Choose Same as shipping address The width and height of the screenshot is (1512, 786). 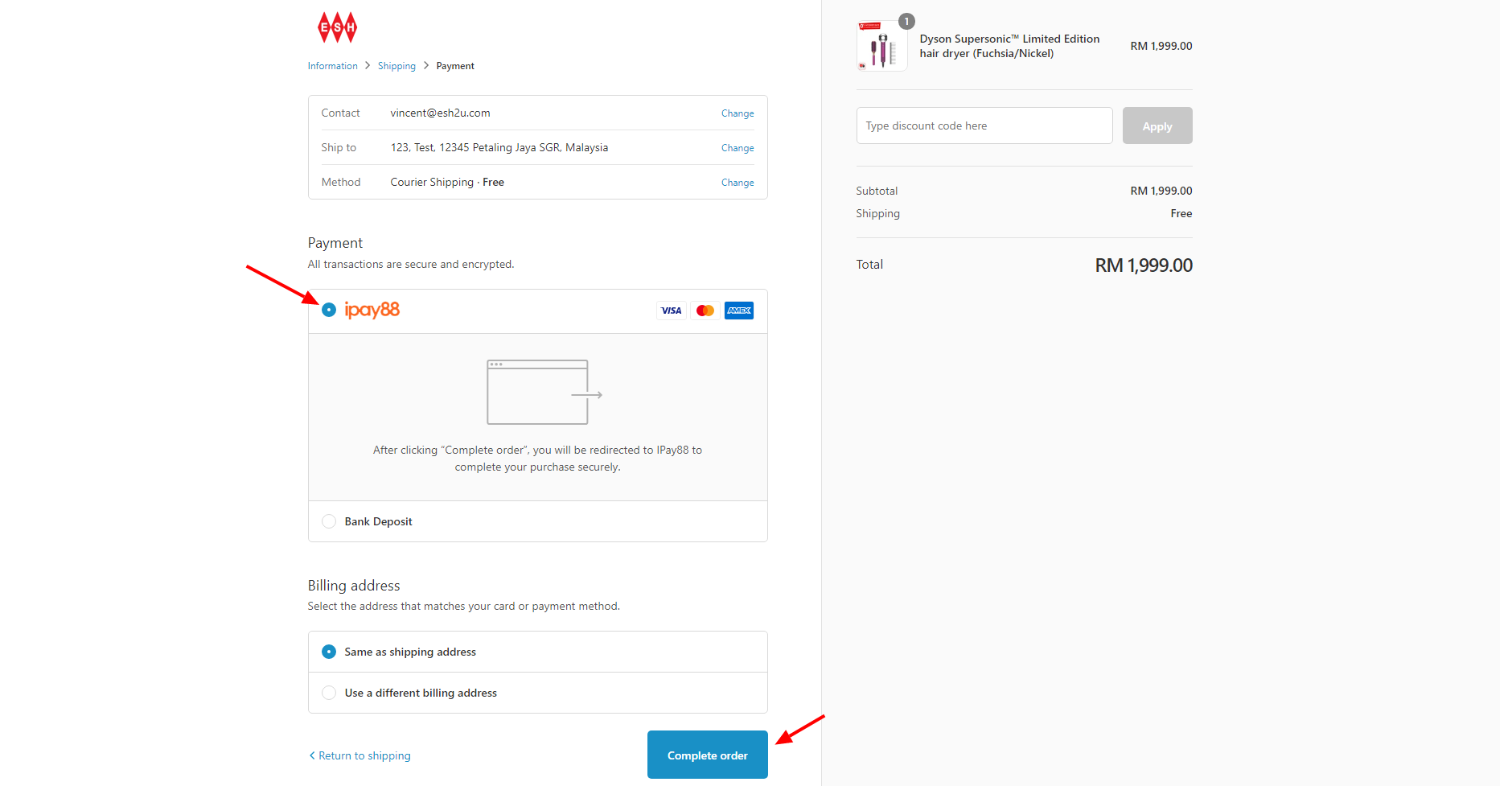pyautogui.click(x=329, y=652)
